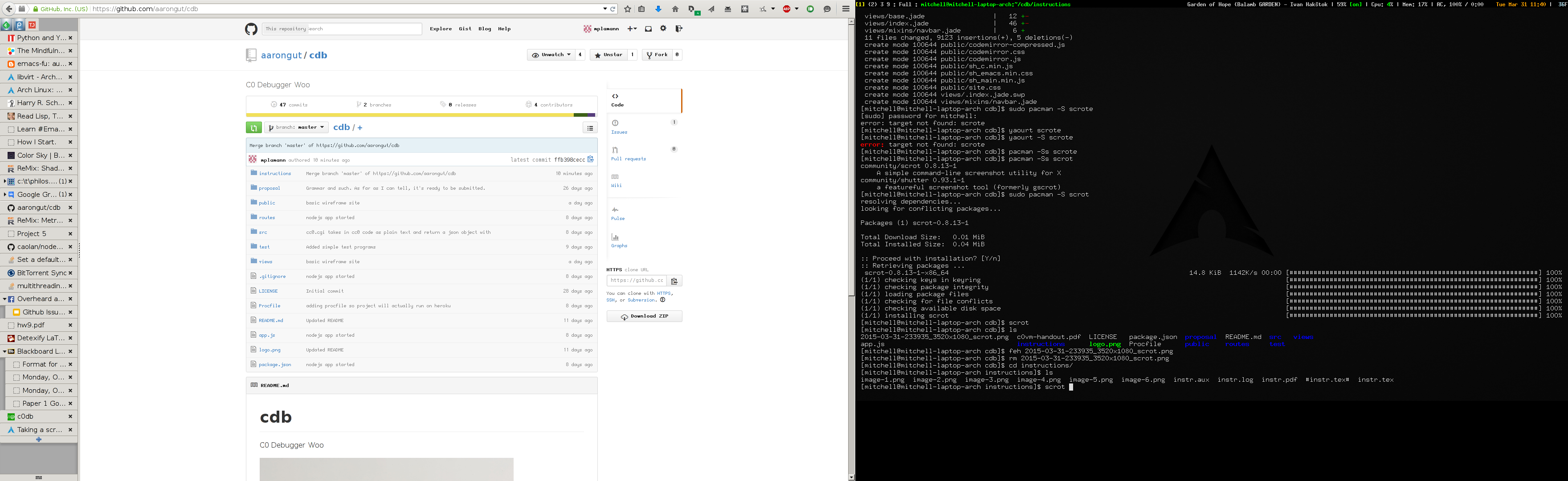Toggle Unstar on the repository
Image resolution: width=1568 pixels, height=481 pixels.
[608, 55]
